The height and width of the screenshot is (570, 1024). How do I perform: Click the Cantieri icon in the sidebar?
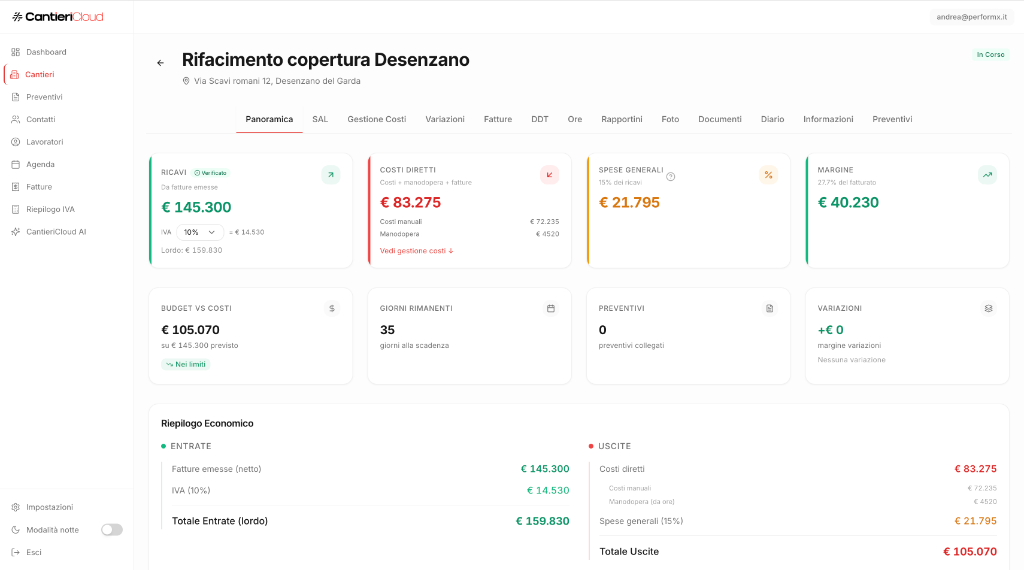[14, 74]
